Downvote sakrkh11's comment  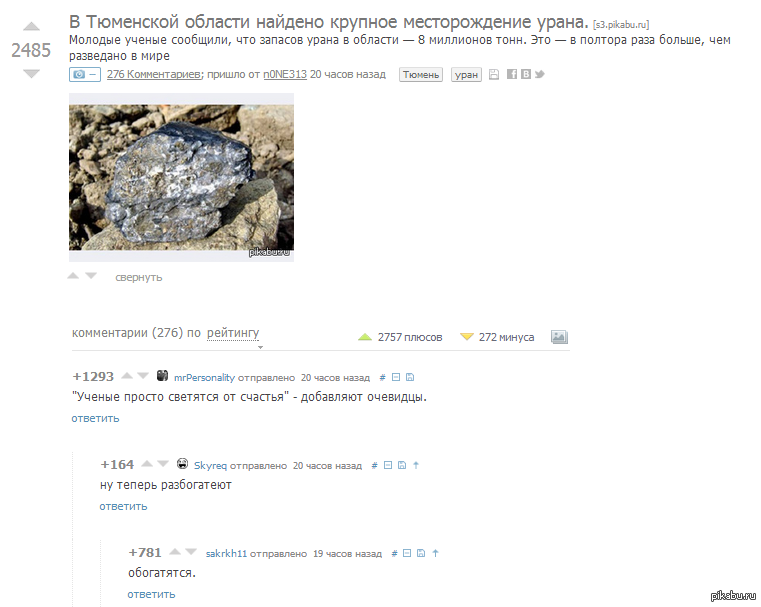click(191, 552)
